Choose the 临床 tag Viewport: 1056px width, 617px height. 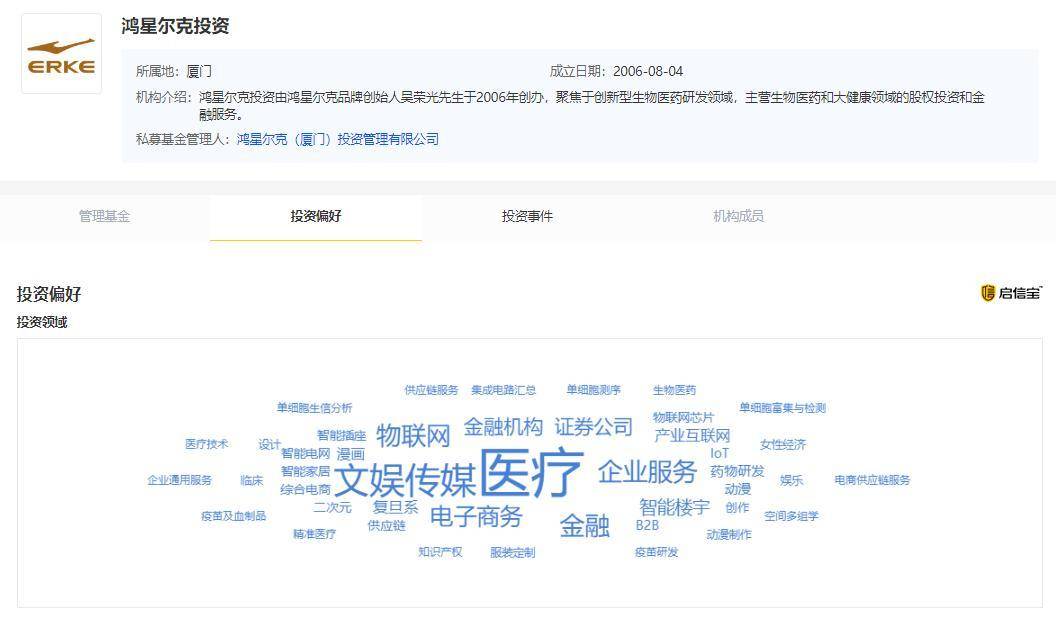pos(251,480)
